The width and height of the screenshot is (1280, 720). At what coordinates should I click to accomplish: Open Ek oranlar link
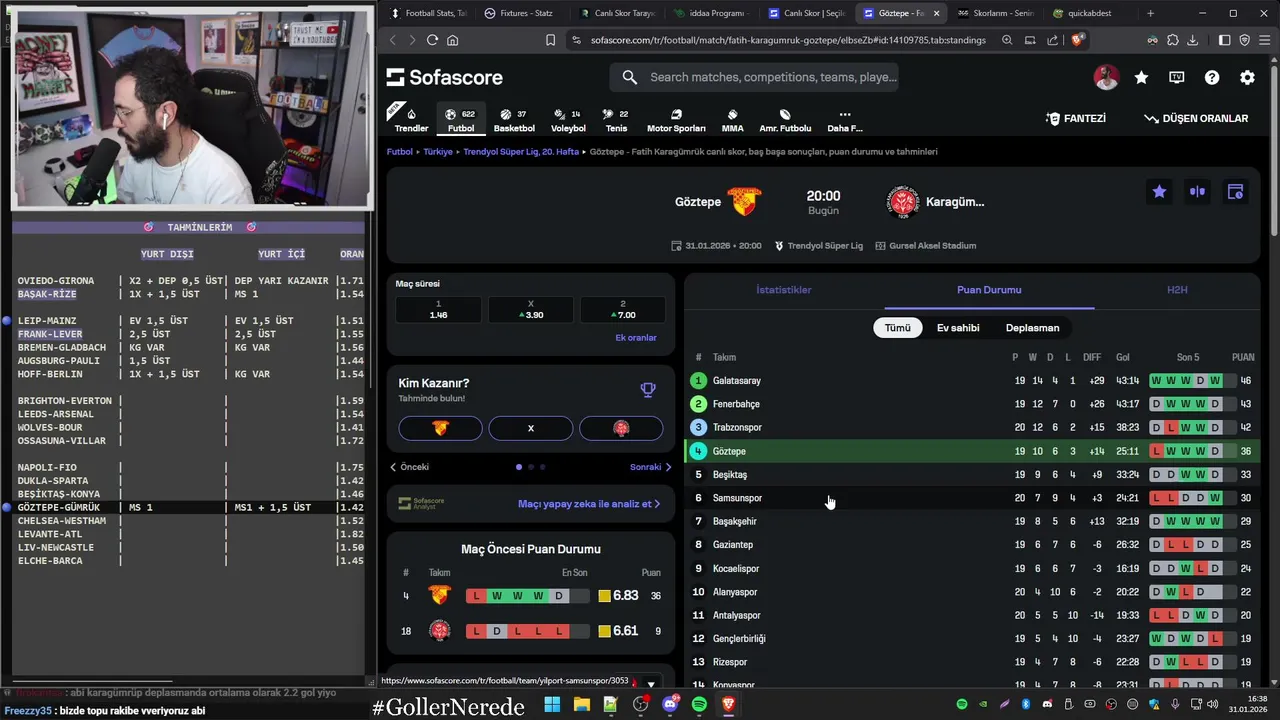pyautogui.click(x=636, y=338)
